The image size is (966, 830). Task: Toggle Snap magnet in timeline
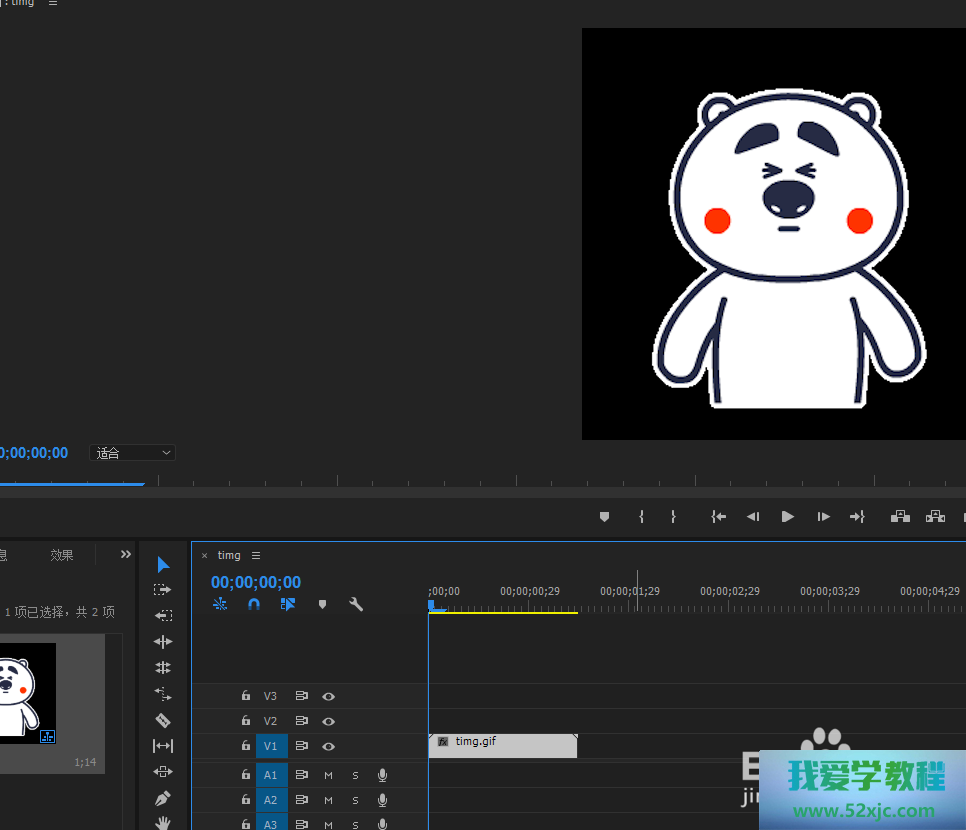[254, 604]
